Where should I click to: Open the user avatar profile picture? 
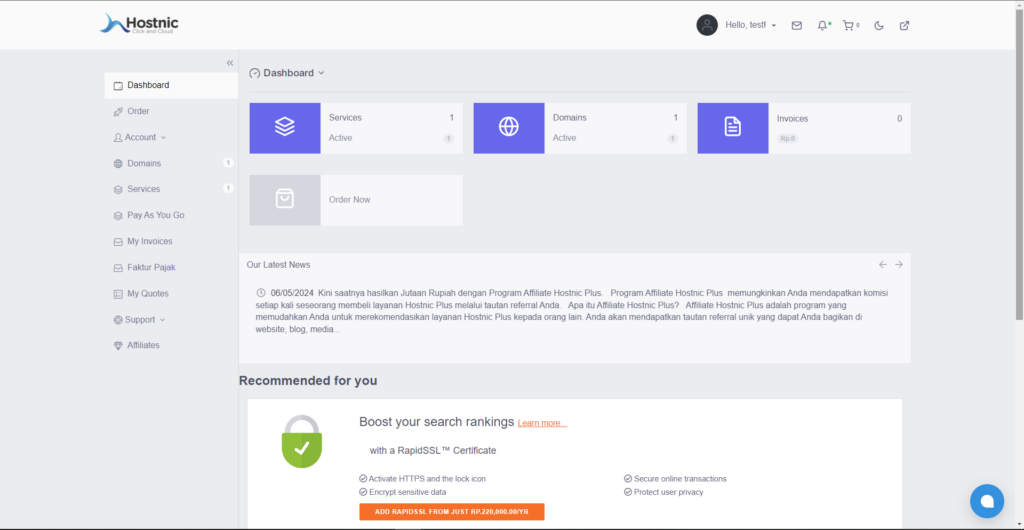707,25
